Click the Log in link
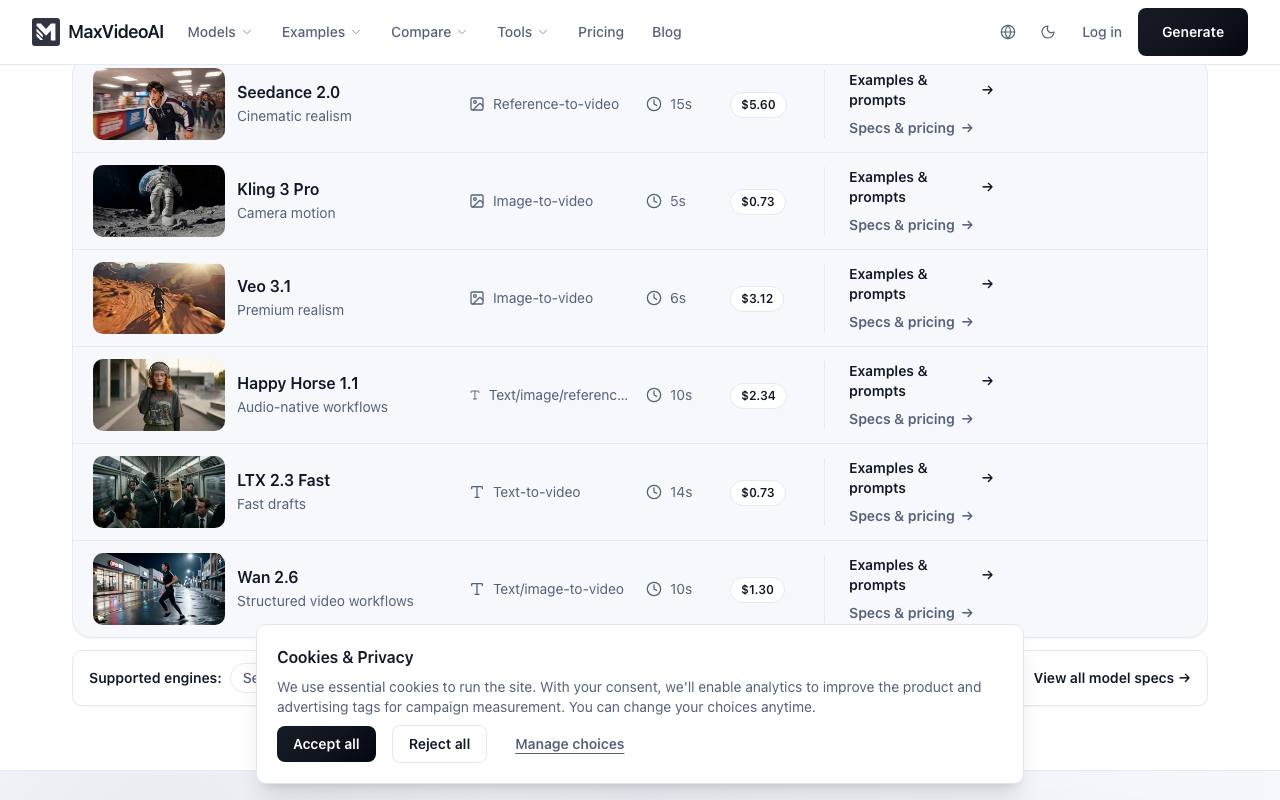Screen dimensions: 1280x800 point(1102,32)
